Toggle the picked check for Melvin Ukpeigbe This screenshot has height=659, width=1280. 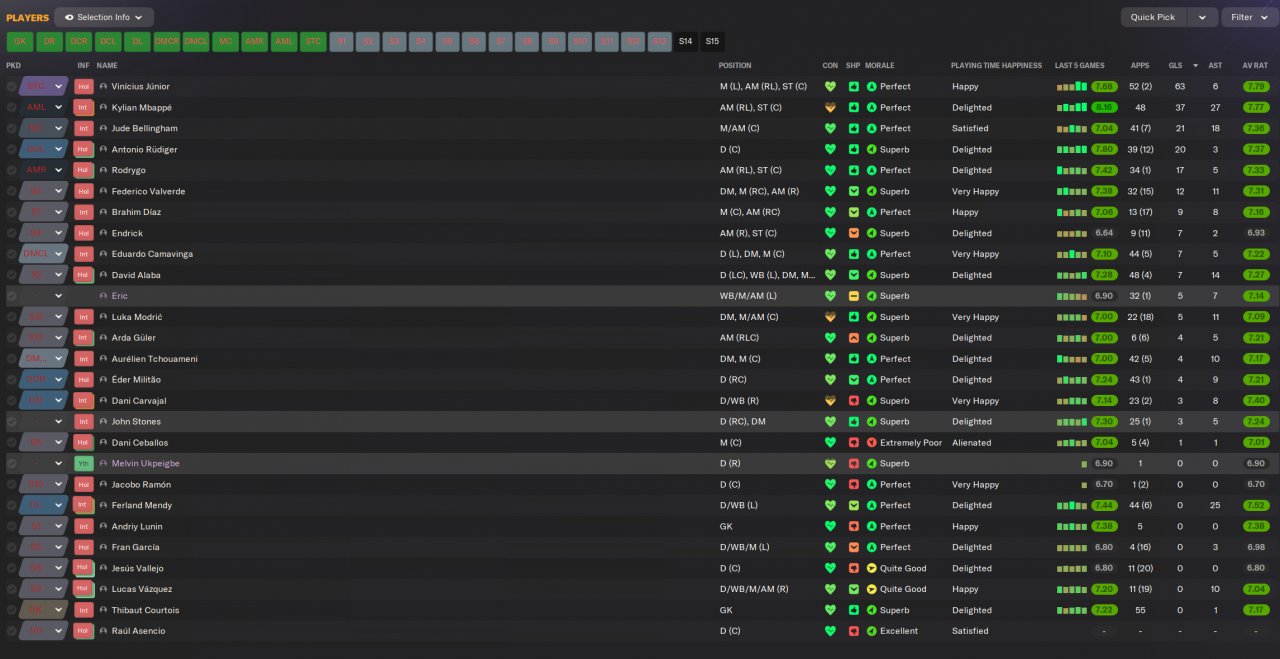pos(11,464)
